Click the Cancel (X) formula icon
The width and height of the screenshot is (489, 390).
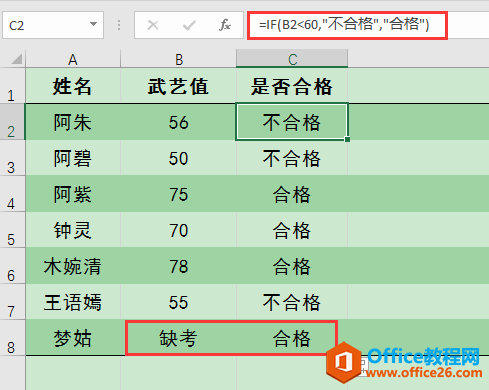click(153, 25)
